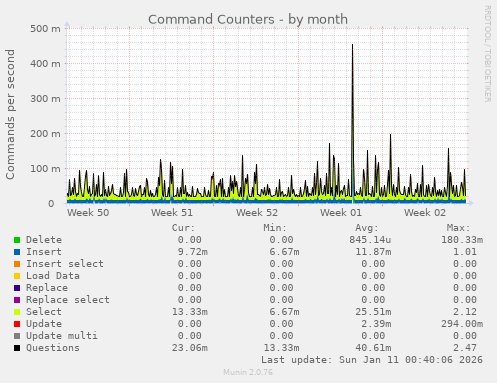
Task: Click the Delete average value 845.14u
Action: click(370, 240)
